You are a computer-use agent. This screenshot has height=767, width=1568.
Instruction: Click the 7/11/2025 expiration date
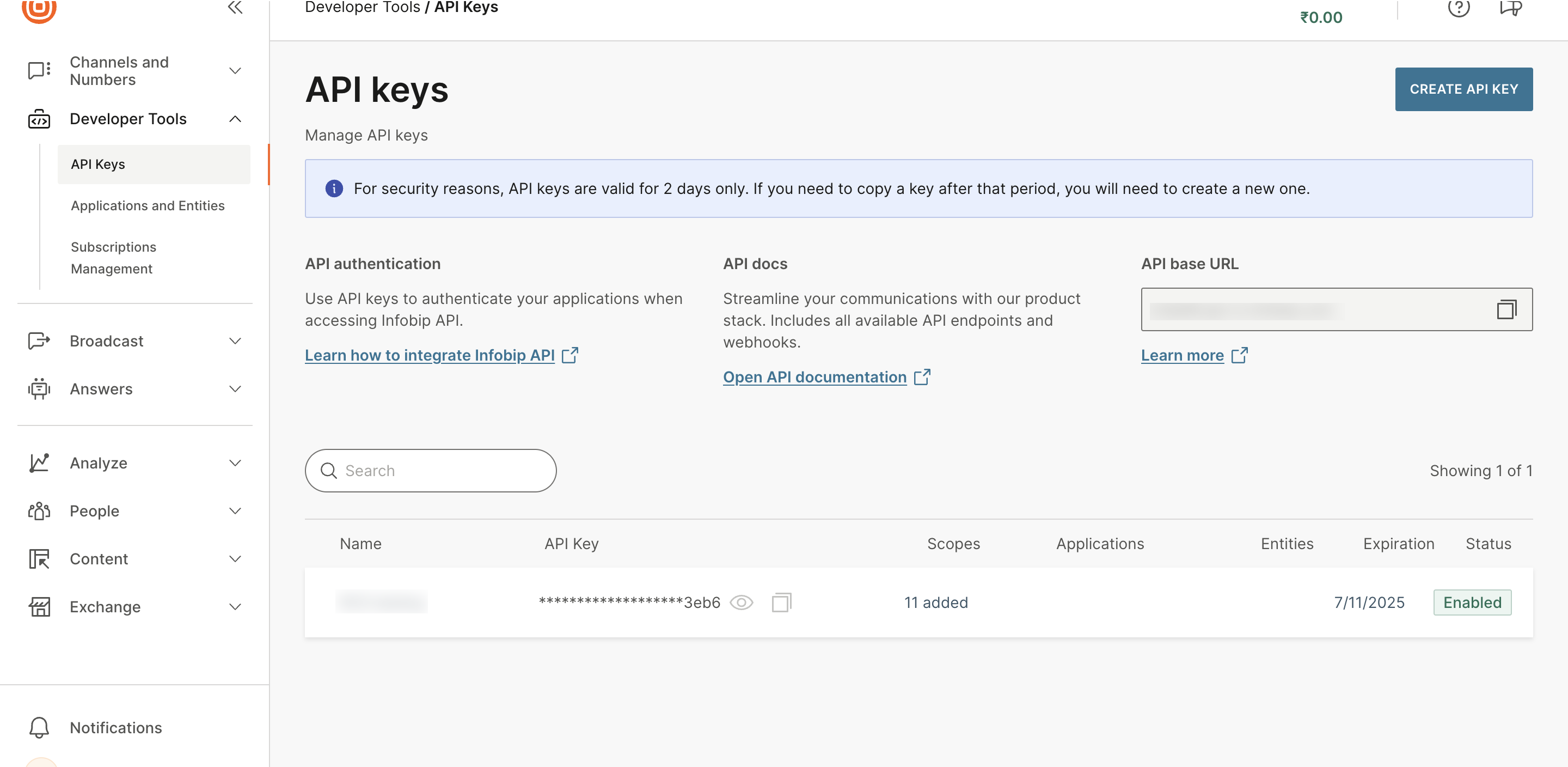1369,602
